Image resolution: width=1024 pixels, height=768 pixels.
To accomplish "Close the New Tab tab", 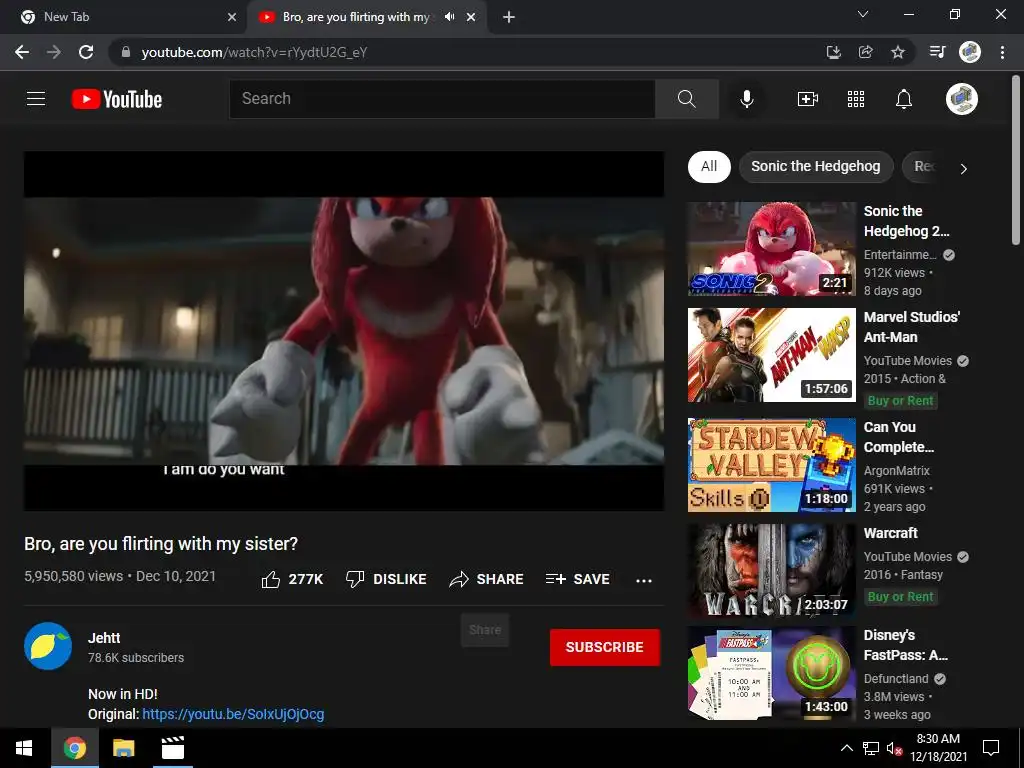I will [232, 18].
